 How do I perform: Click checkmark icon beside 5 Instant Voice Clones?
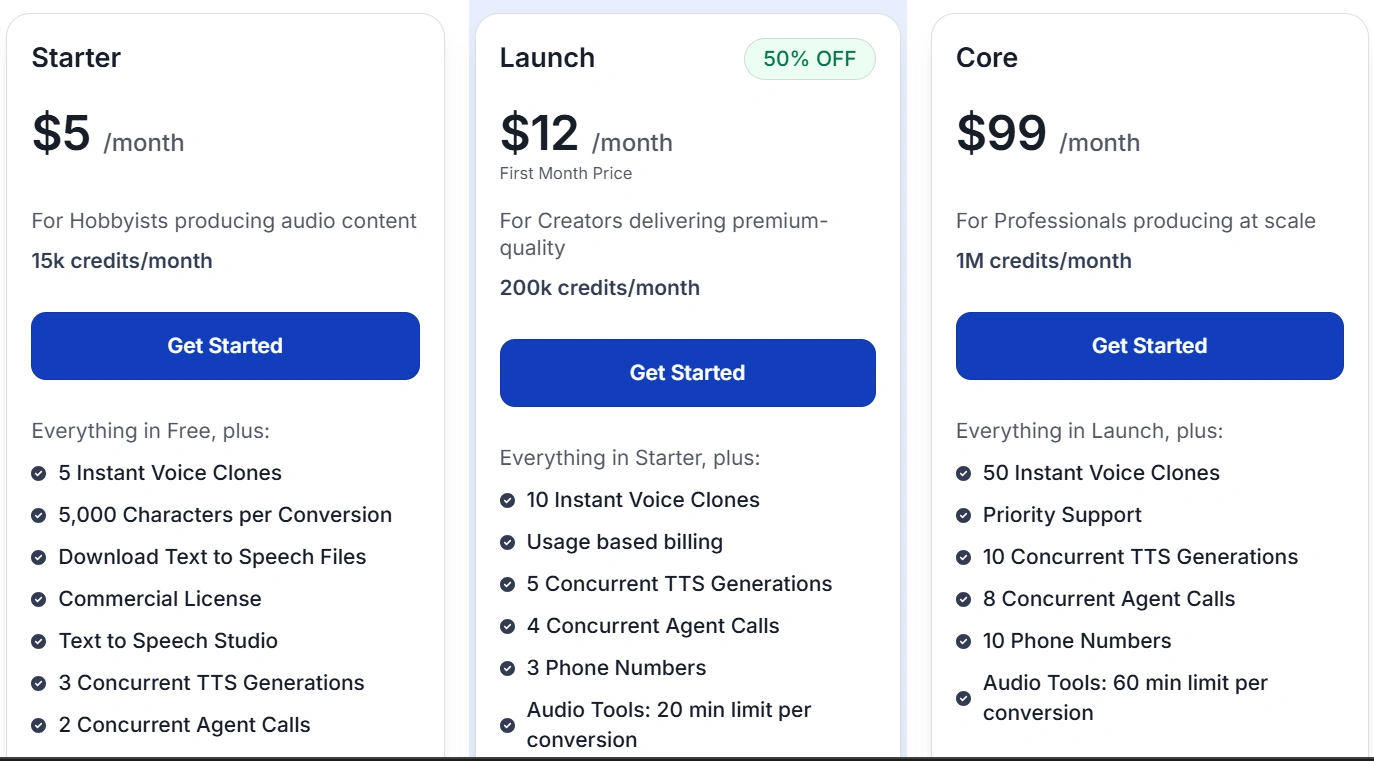38,473
